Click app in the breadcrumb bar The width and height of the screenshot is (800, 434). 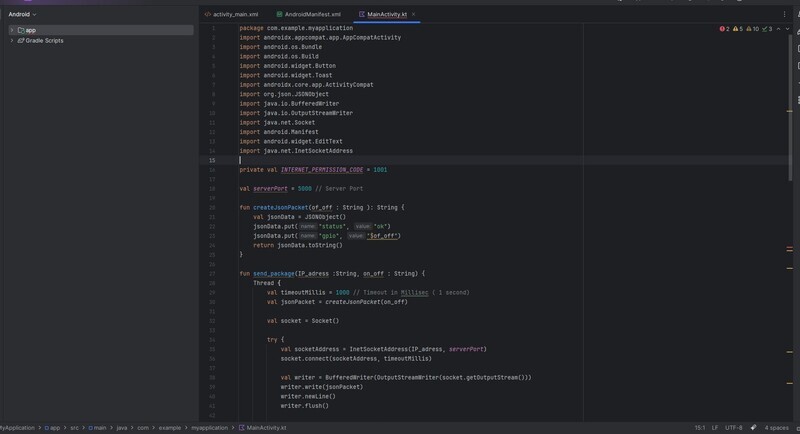52,428
